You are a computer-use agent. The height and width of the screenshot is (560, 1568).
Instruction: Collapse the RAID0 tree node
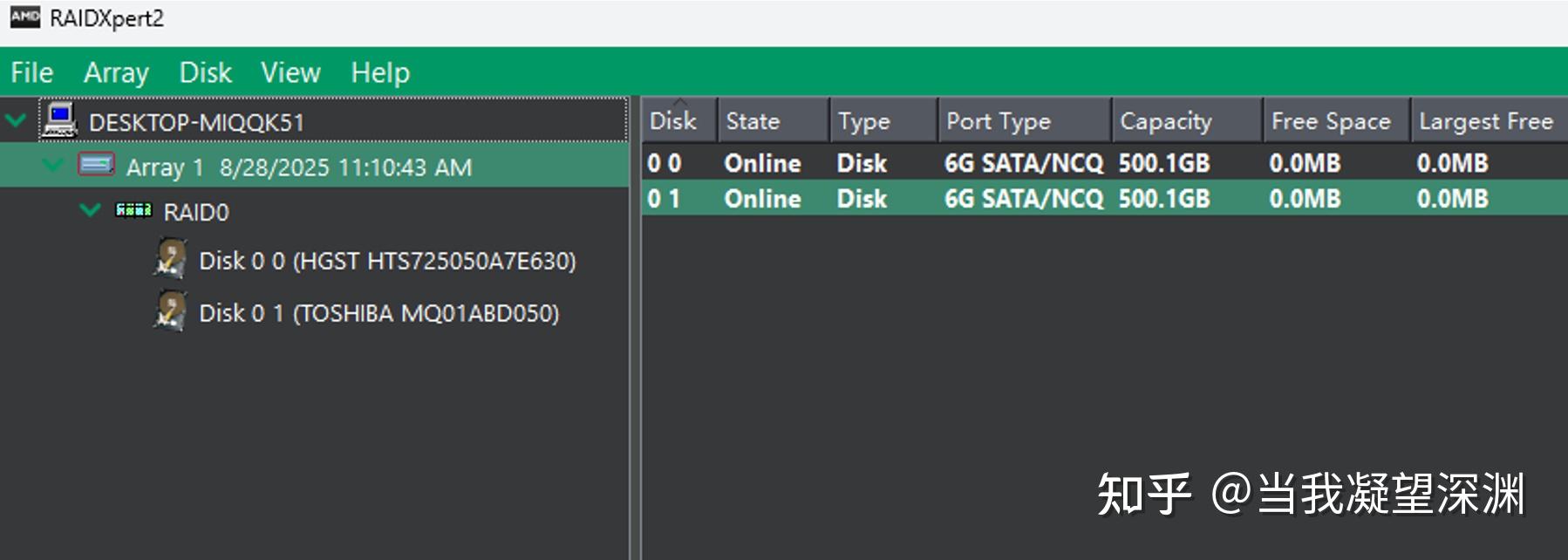pos(90,209)
